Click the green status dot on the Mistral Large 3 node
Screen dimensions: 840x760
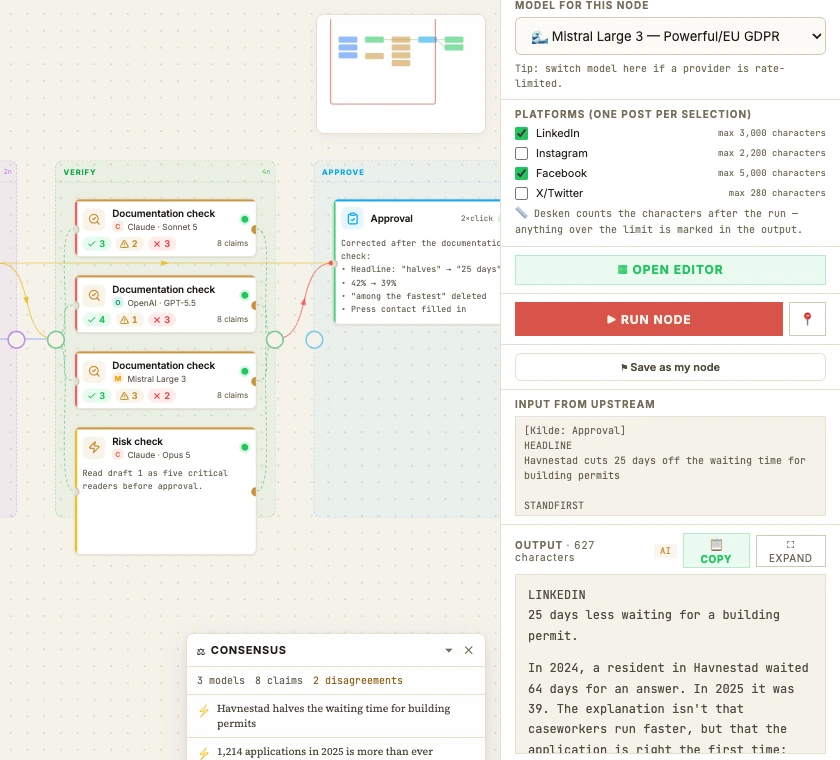[x=245, y=371]
